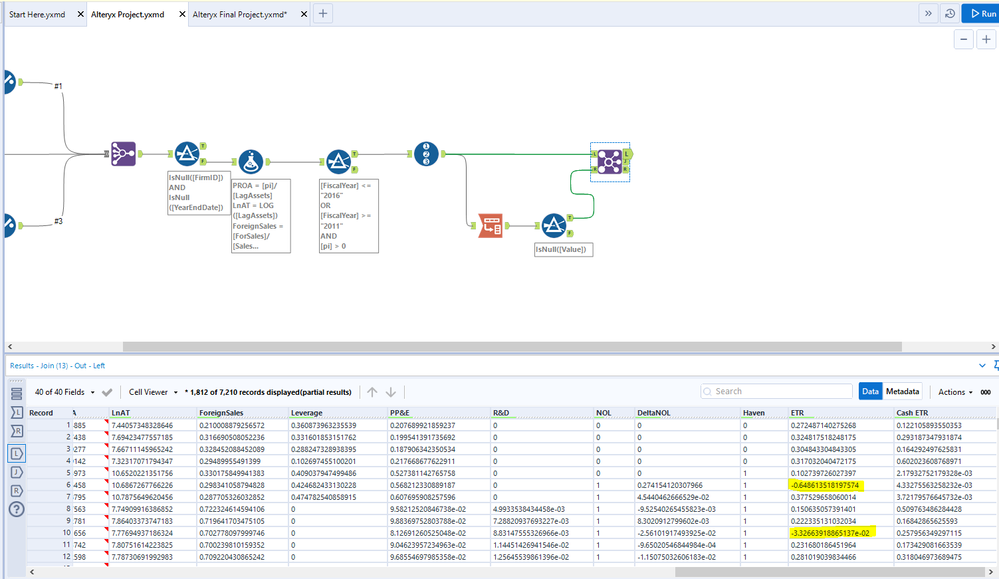Click the L output anchor icon in Results panel
This screenshot has height=579, width=999.
pyautogui.click(x=17, y=454)
